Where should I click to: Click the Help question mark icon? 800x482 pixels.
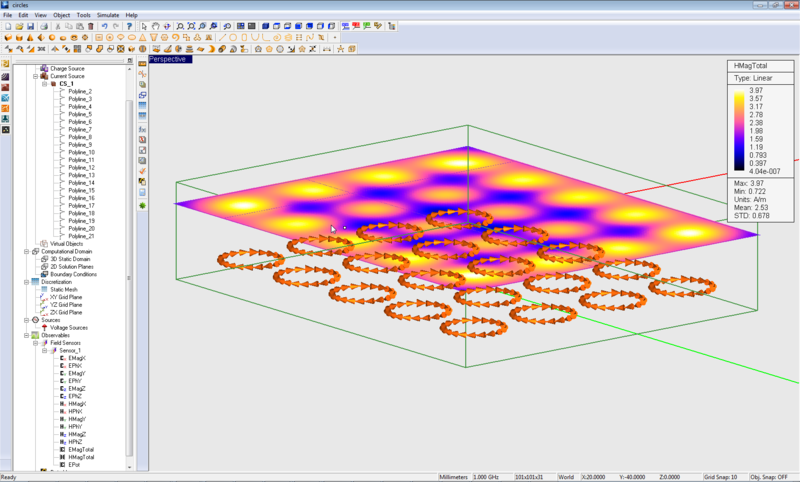tap(131, 26)
